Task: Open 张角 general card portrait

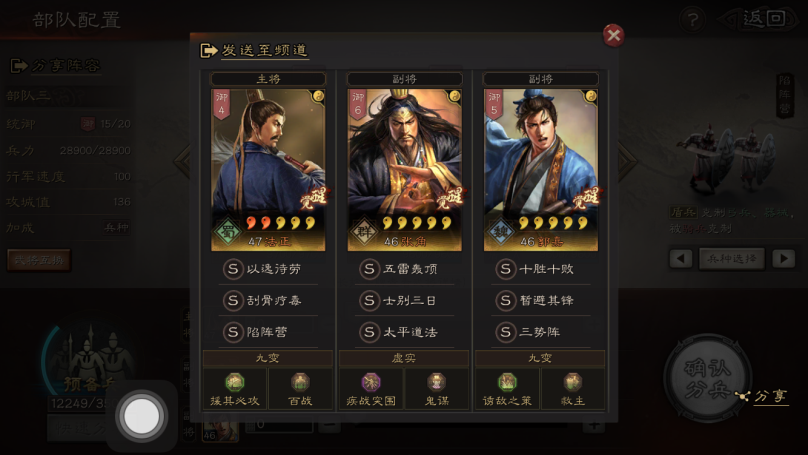Action: coord(405,170)
